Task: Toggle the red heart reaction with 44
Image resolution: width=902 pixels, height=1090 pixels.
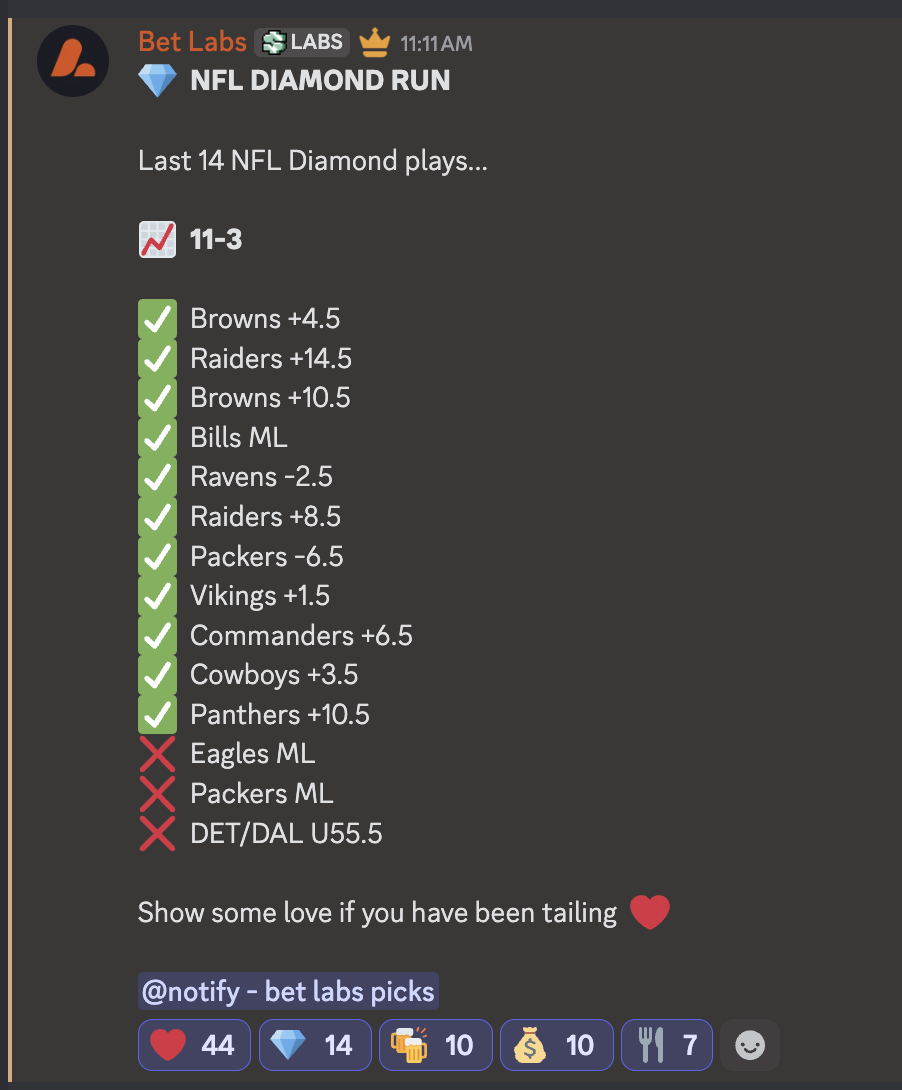Action: click(194, 1045)
